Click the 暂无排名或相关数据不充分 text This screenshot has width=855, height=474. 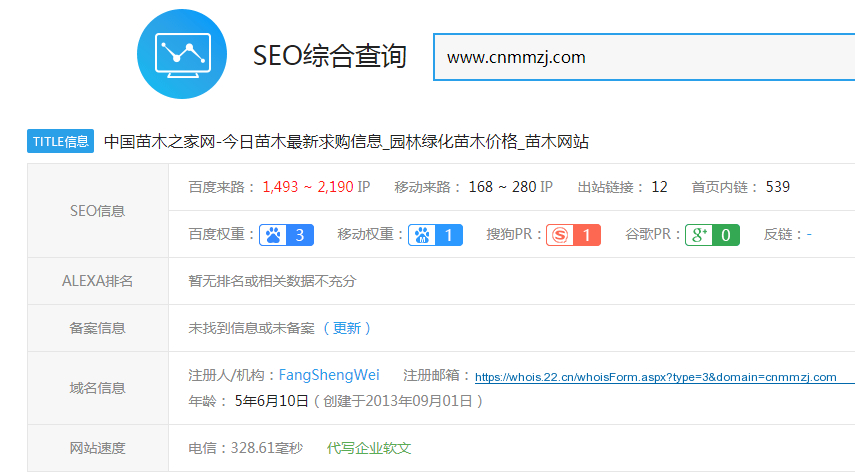tap(272, 281)
